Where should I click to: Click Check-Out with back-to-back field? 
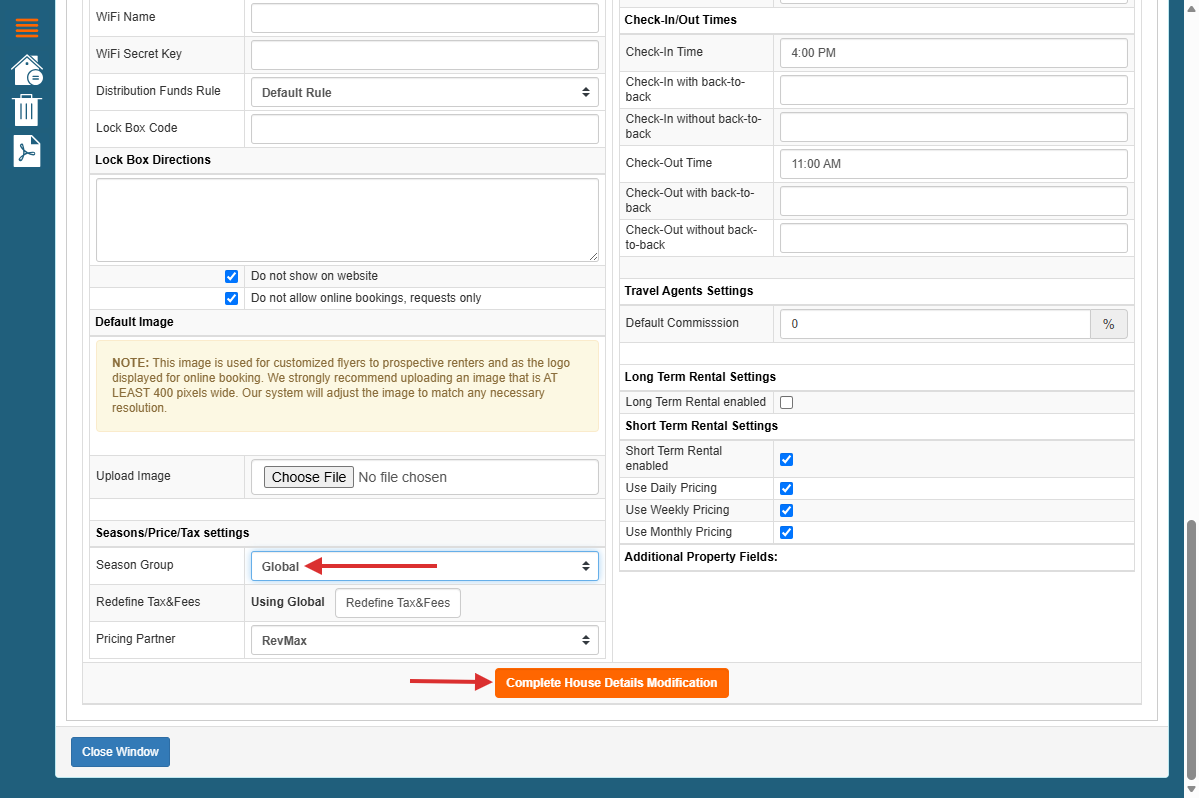point(954,201)
